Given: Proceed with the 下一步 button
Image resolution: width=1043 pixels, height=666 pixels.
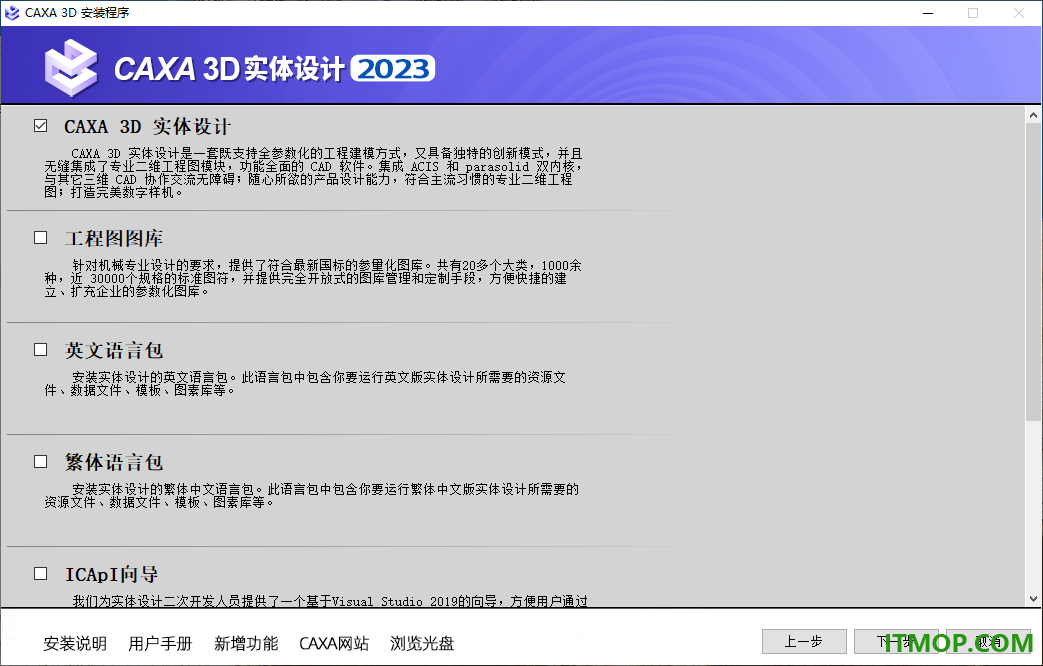Looking at the screenshot, I should pos(896,641).
